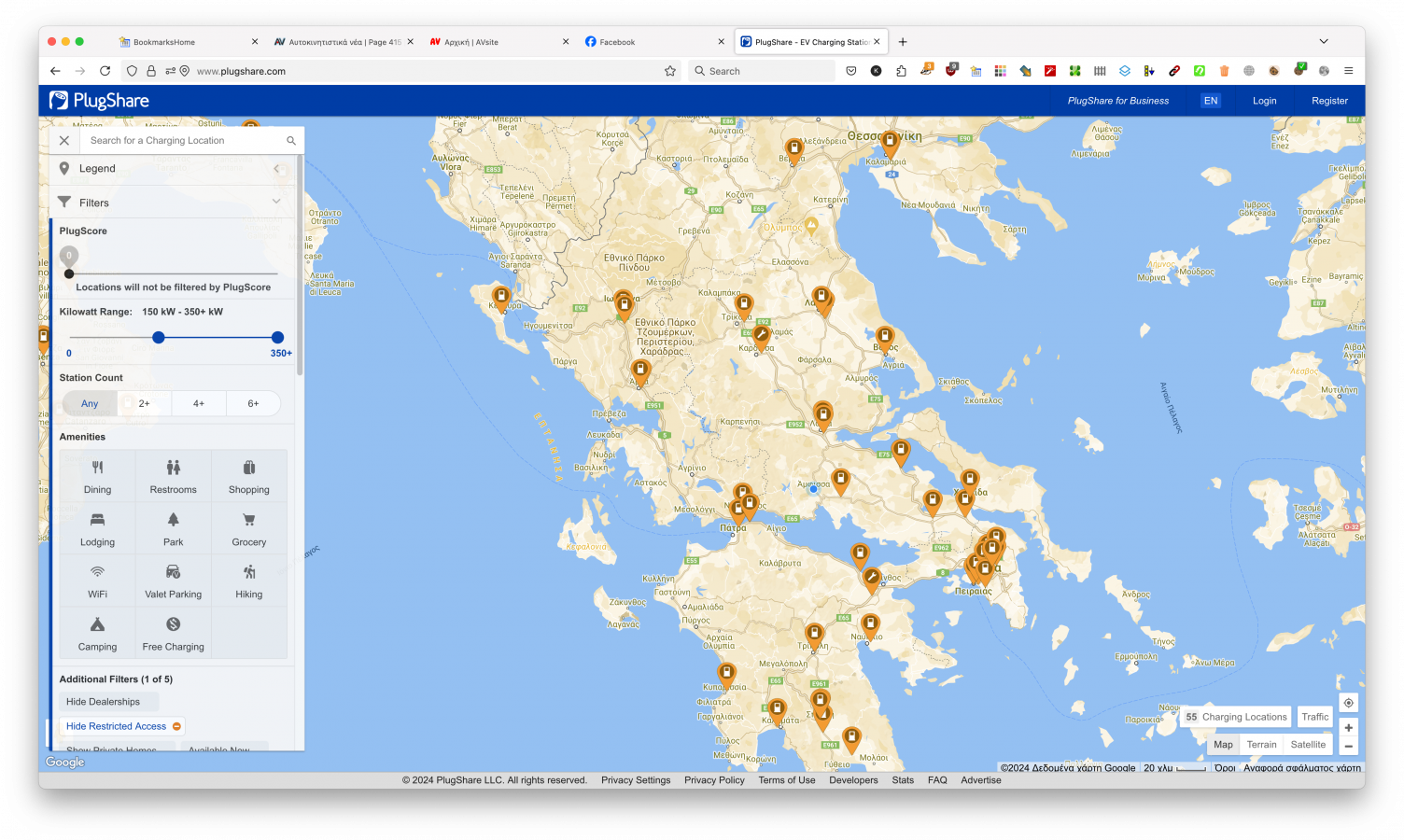
Task: Collapse the Filters section
Action: pyautogui.click(x=172, y=203)
